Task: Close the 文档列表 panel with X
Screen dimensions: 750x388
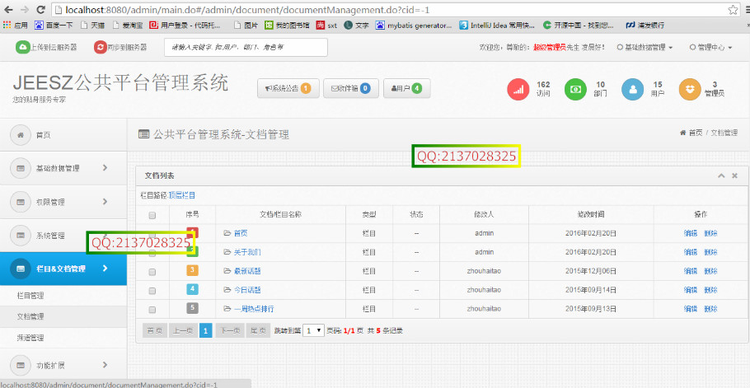Action: (x=735, y=176)
